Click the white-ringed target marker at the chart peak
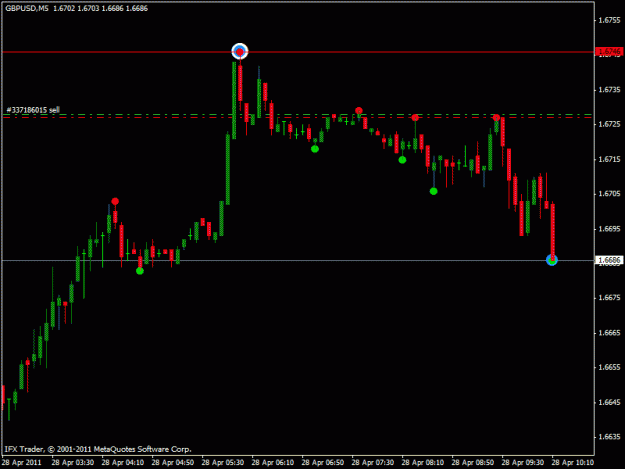This screenshot has width=625, height=469. click(x=240, y=51)
